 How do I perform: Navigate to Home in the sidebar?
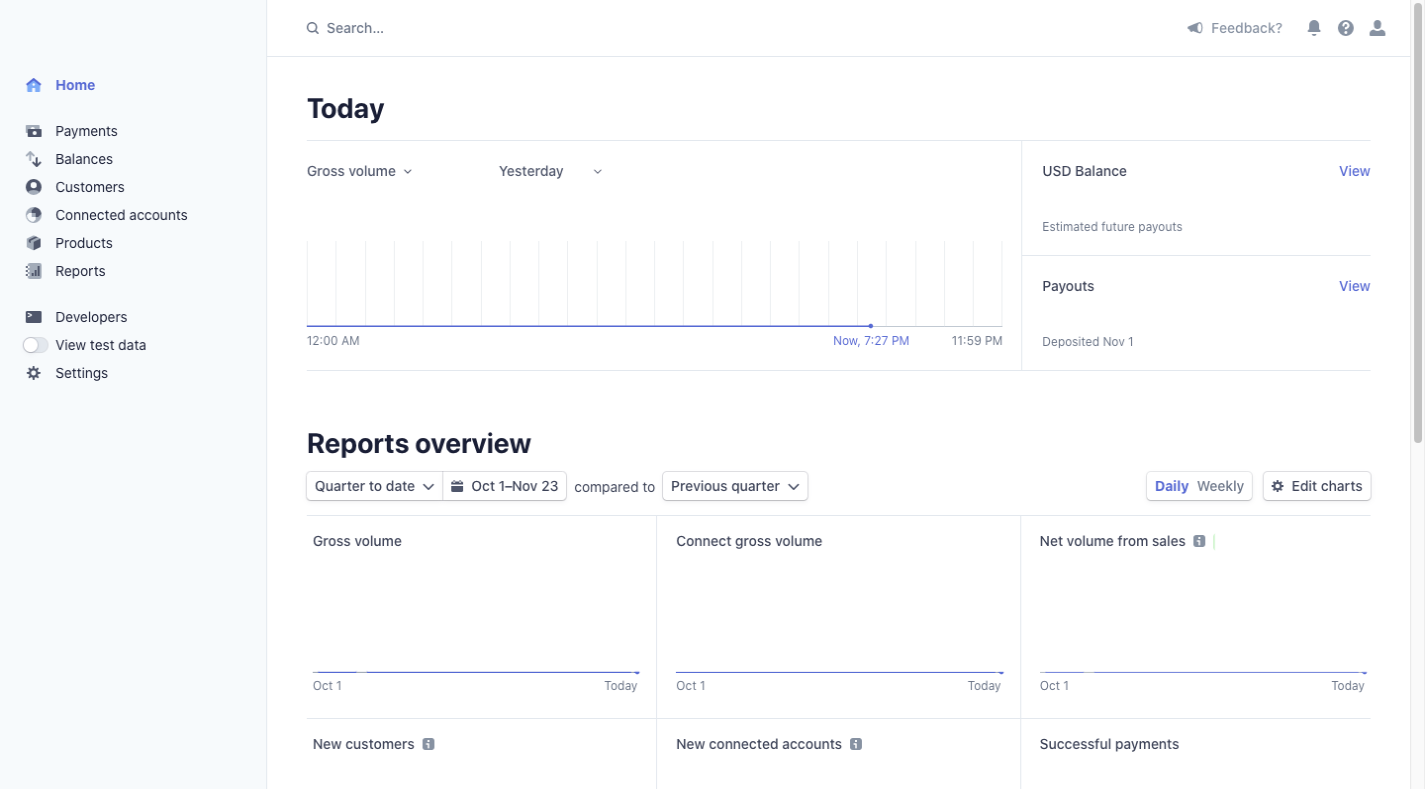(x=74, y=85)
